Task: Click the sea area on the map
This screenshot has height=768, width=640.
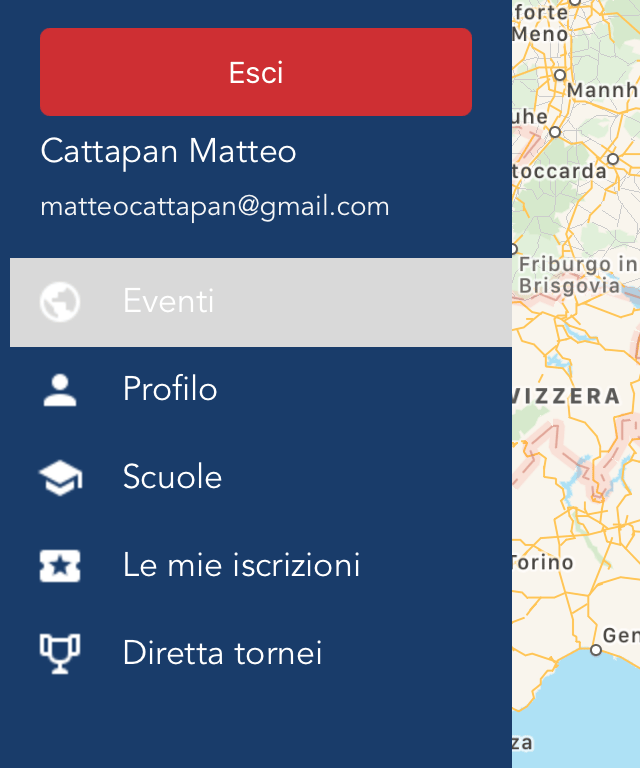Action: tap(588, 715)
